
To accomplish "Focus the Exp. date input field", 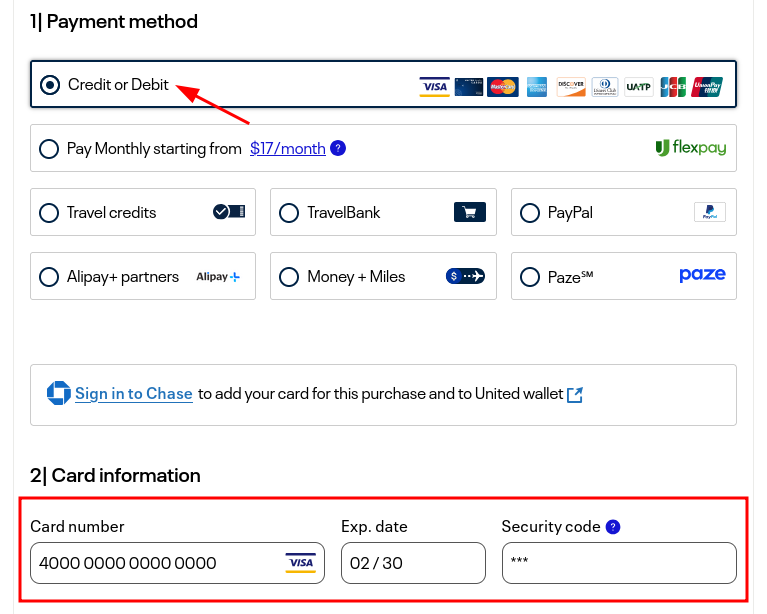I will coord(413,563).
